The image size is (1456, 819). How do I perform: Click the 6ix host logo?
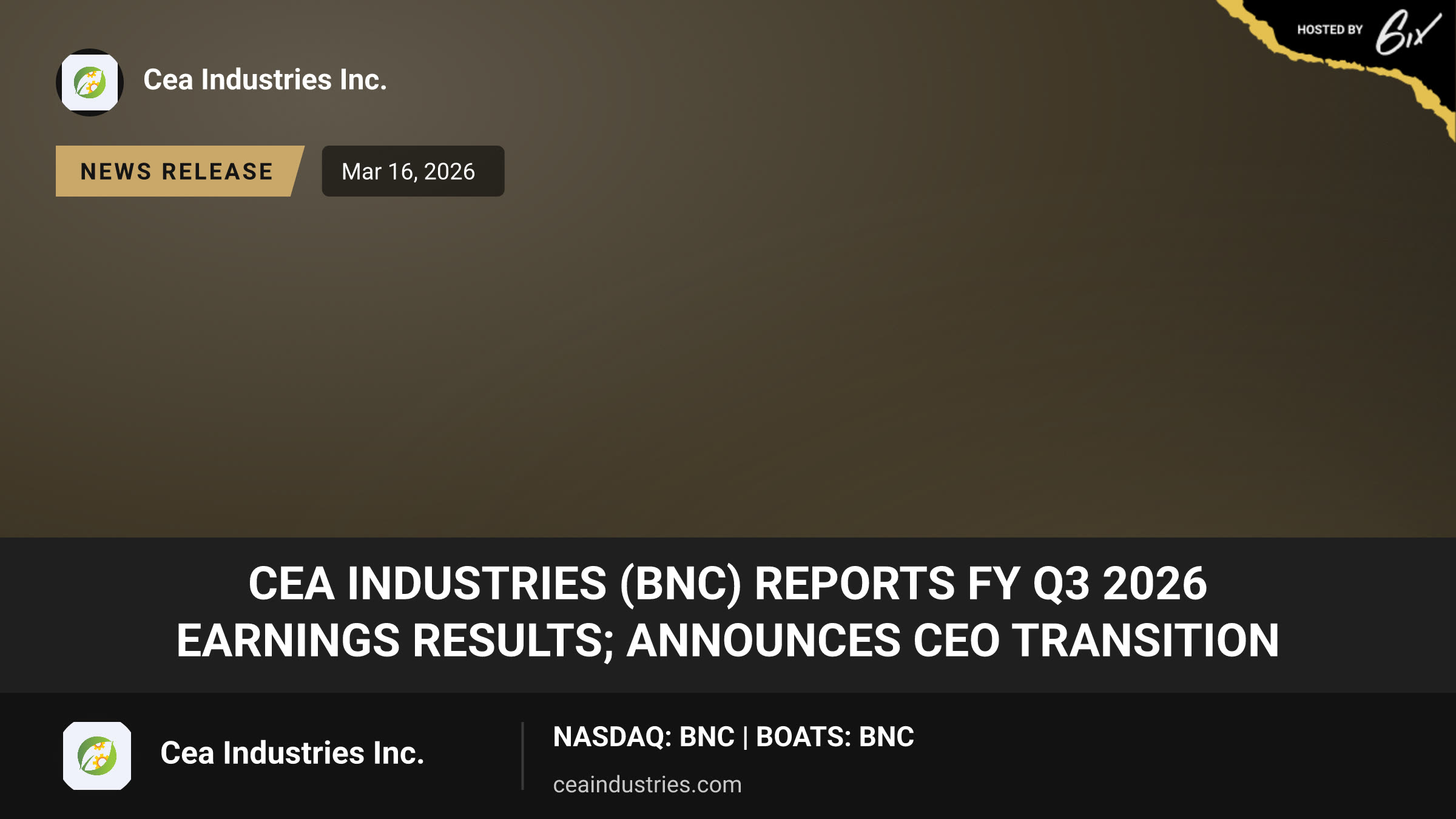(x=1407, y=32)
